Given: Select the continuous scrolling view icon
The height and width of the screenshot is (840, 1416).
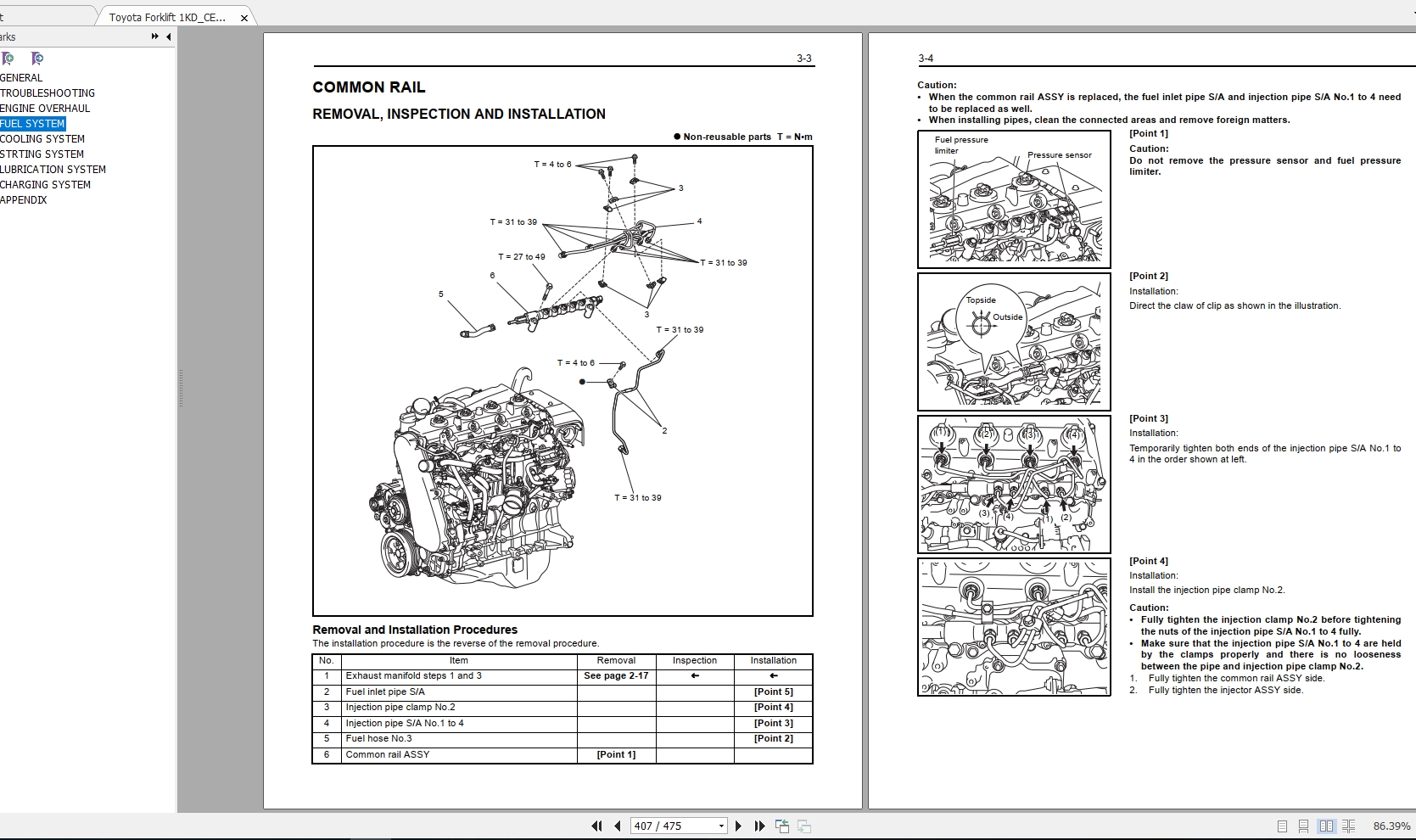Looking at the screenshot, I should tap(1304, 826).
